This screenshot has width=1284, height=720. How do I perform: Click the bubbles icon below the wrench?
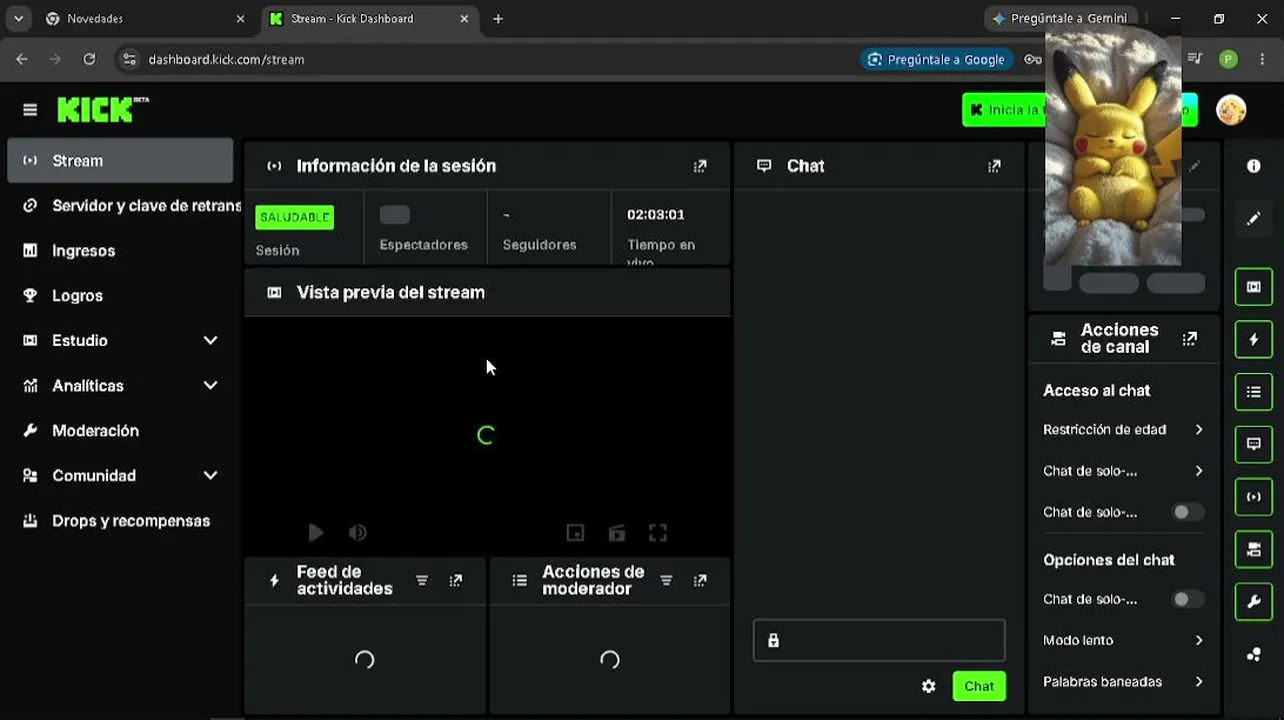click(1254, 655)
